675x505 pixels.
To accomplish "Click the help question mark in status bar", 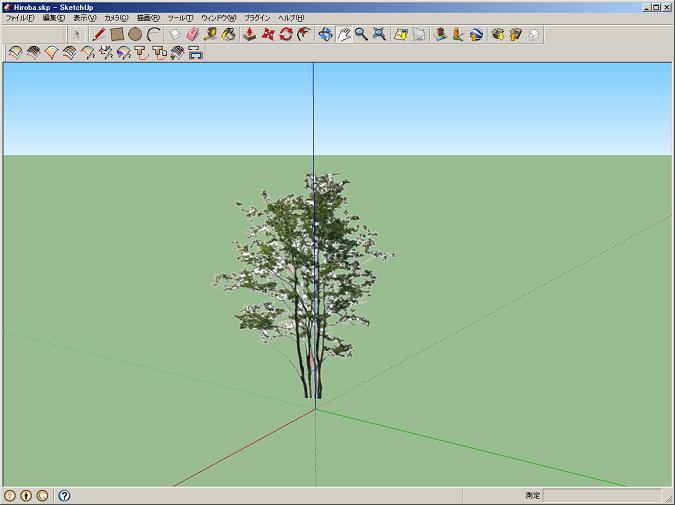I will click(x=64, y=495).
